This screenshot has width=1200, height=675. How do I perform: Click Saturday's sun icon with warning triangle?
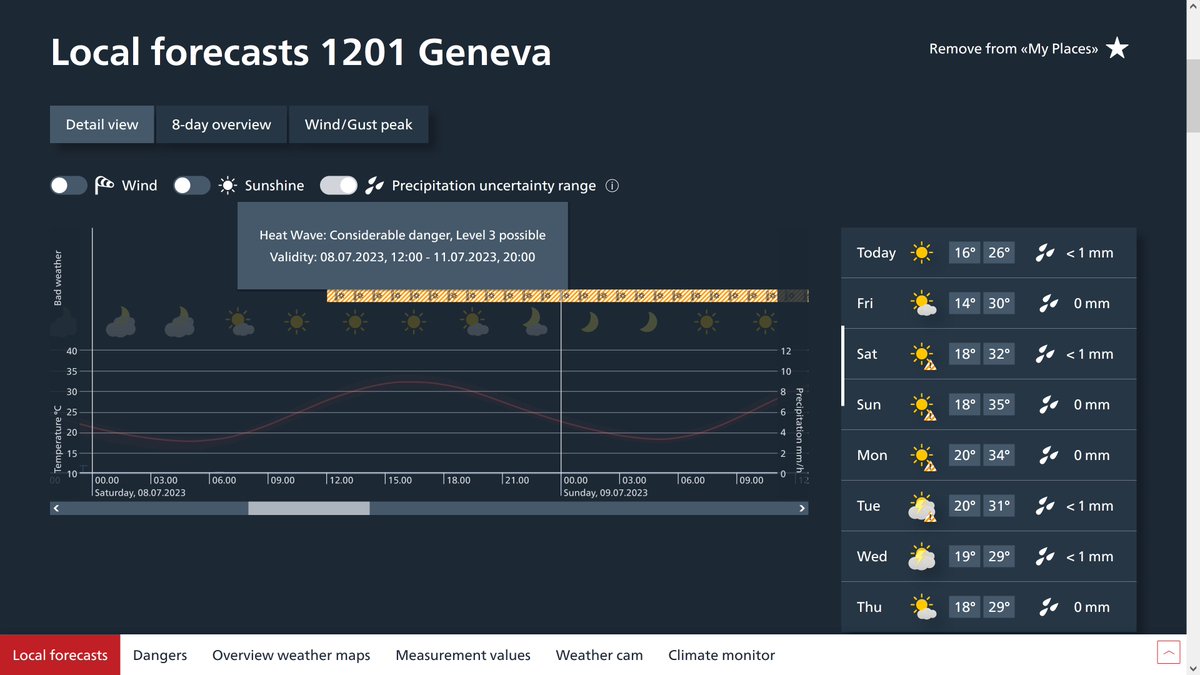pyautogui.click(x=923, y=354)
